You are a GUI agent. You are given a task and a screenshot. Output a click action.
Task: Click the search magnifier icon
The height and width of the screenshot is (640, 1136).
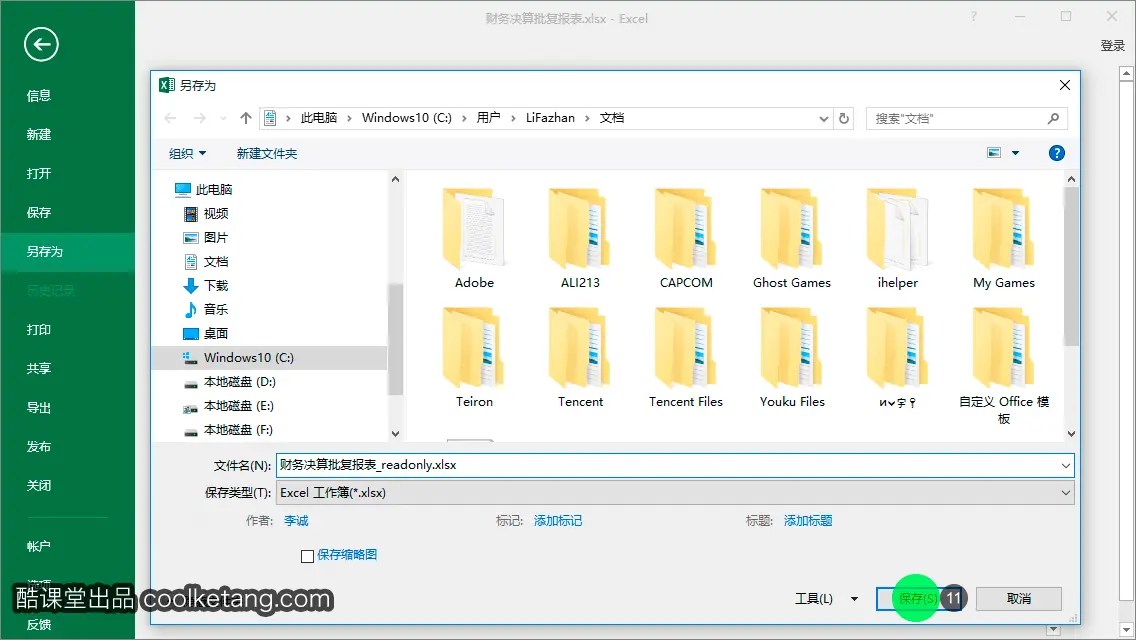[x=1053, y=118]
